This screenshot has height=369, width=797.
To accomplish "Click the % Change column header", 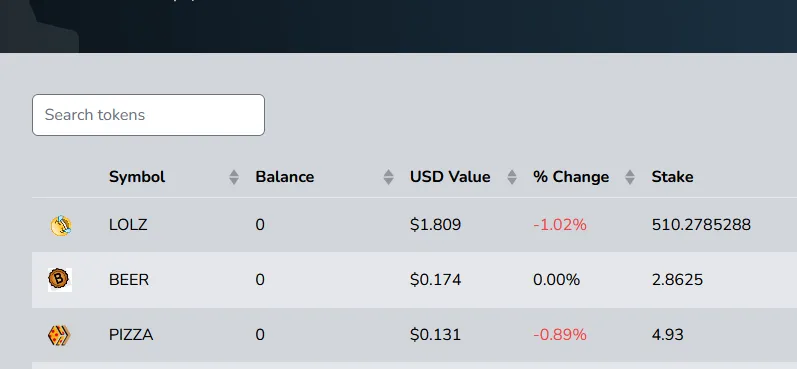I will (x=571, y=177).
